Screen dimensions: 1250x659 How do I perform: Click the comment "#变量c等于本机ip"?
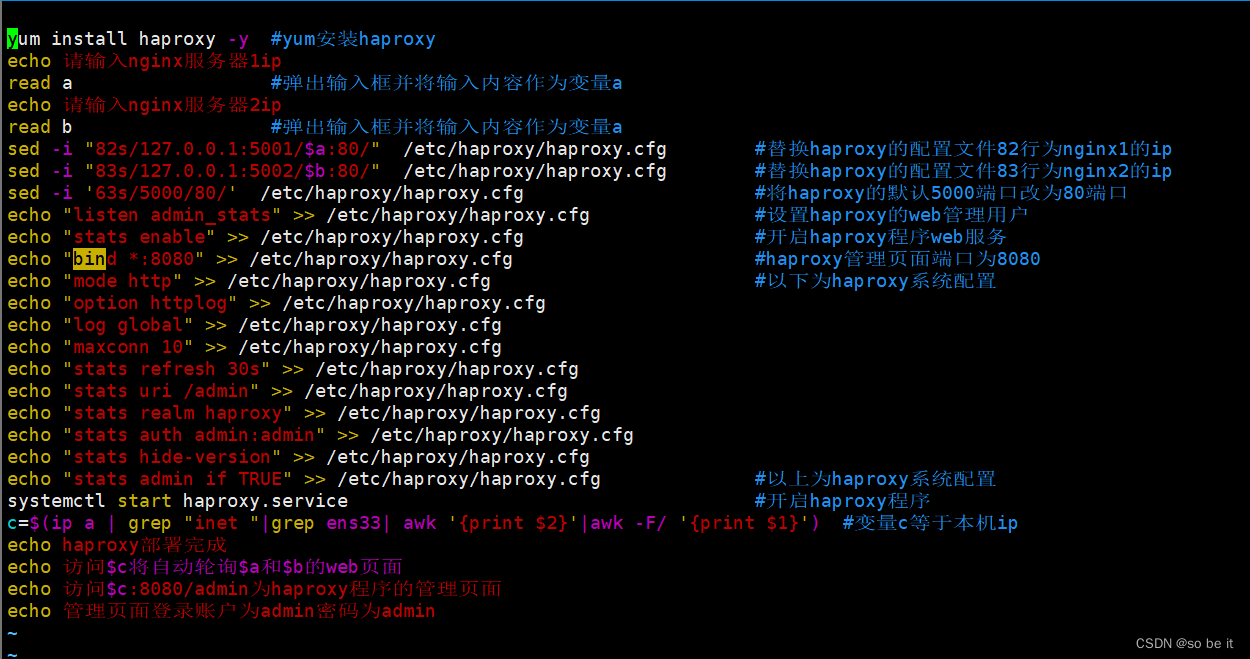(x=930, y=522)
